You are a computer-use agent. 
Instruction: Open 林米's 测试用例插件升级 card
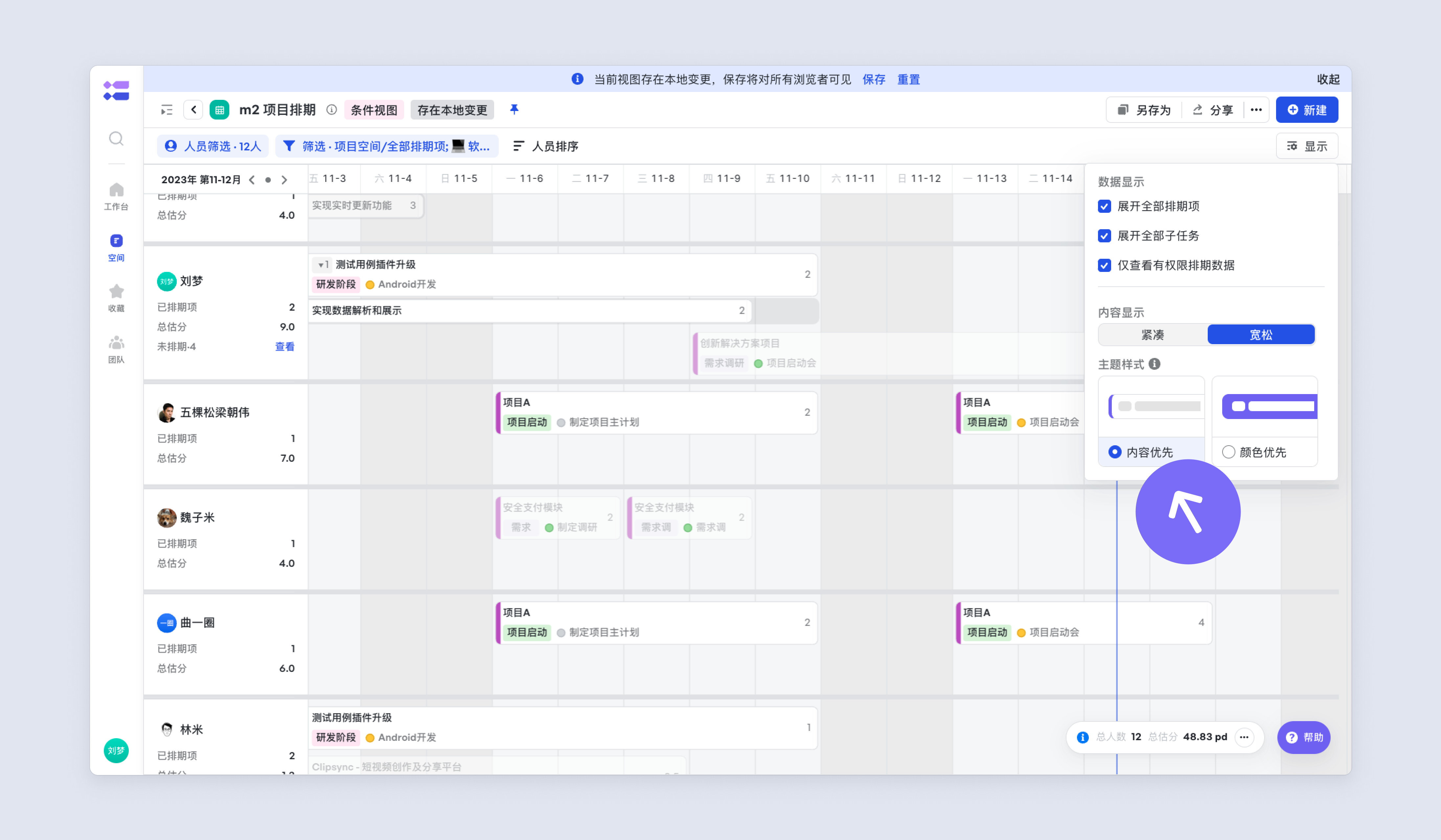coord(563,728)
